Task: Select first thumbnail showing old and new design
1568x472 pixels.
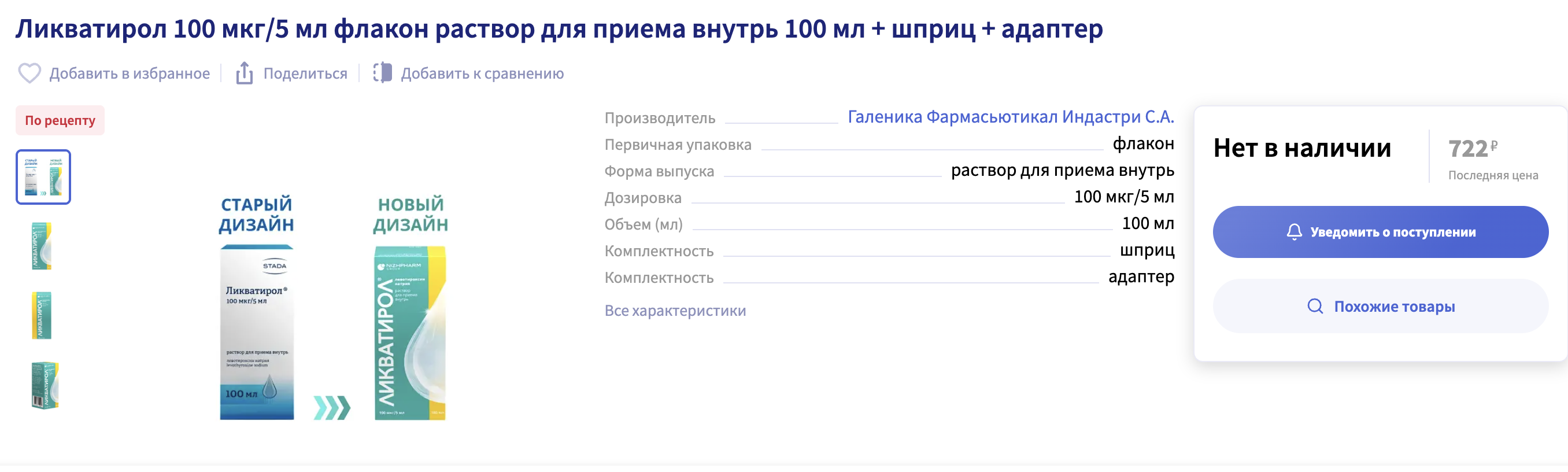Action: pyautogui.click(x=43, y=177)
